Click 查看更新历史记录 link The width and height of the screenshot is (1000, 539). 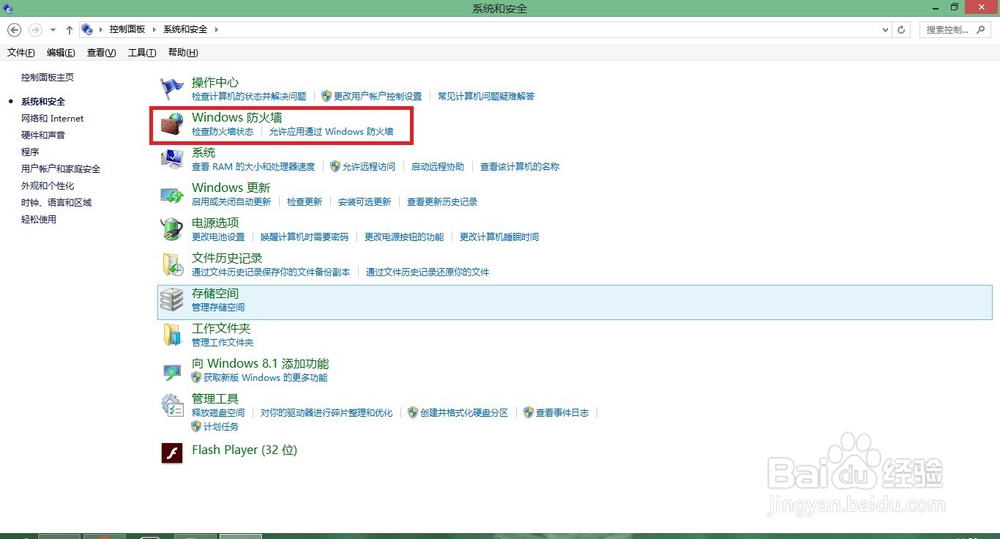click(442, 202)
